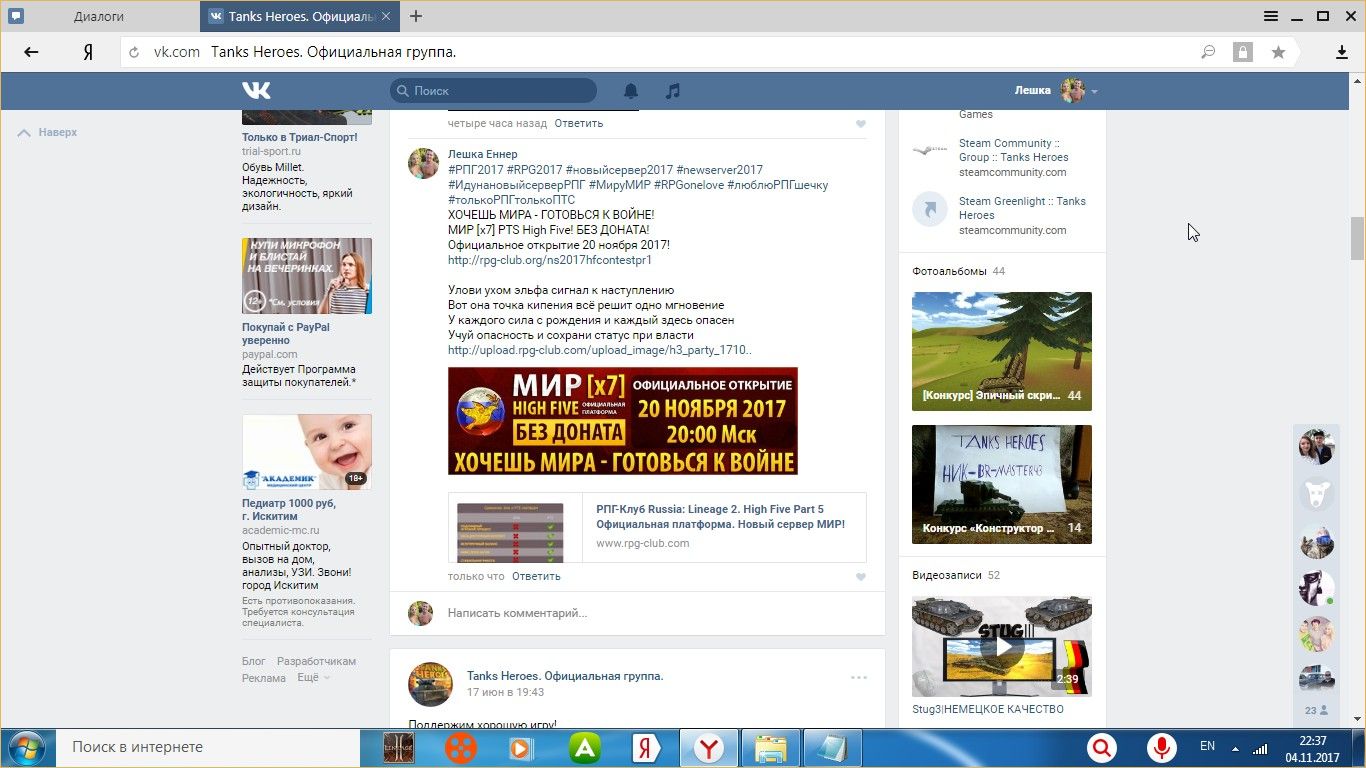Activate the red microphone voice icon
This screenshot has width=1366, height=768.
[1161, 747]
